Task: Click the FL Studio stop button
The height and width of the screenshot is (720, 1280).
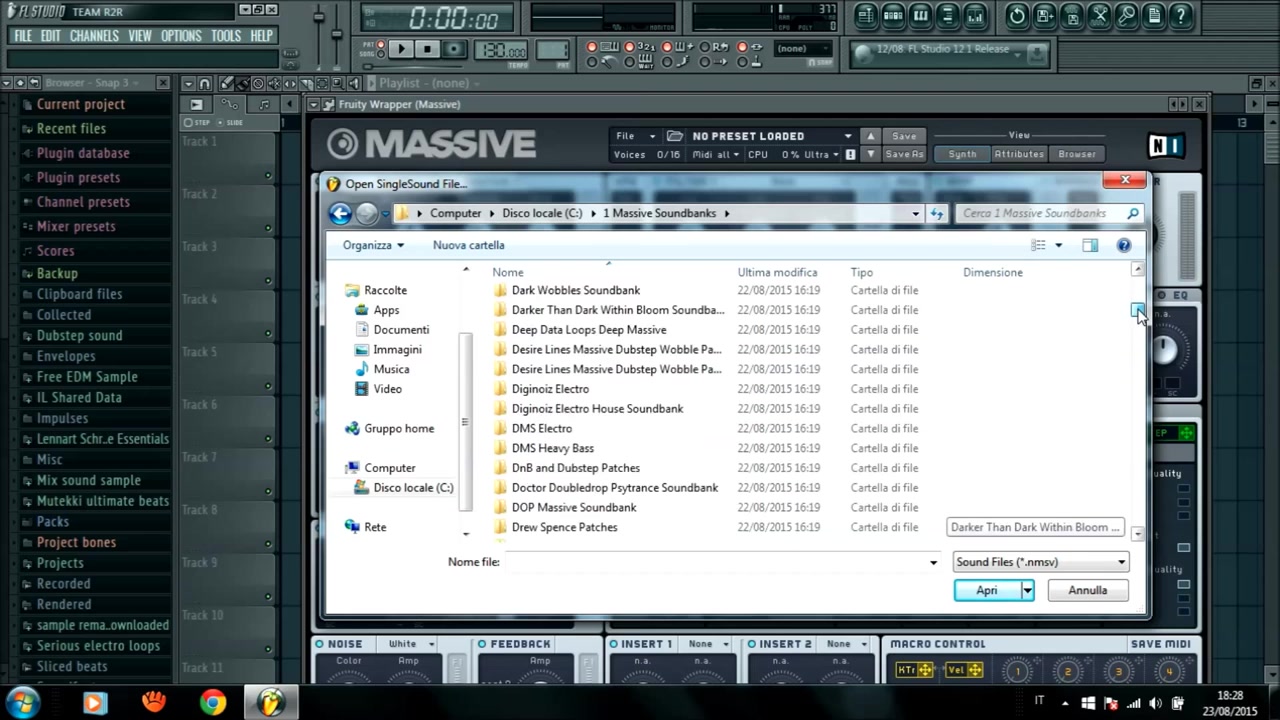Action: coord(427,48)
